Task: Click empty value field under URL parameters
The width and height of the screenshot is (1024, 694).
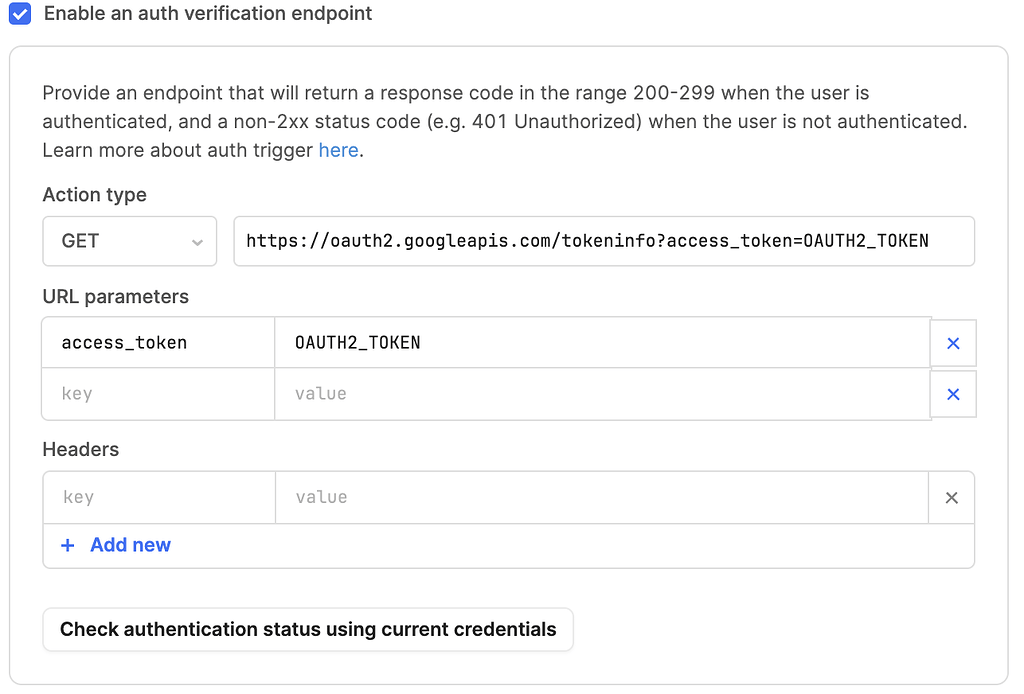Action: point(602,394)
